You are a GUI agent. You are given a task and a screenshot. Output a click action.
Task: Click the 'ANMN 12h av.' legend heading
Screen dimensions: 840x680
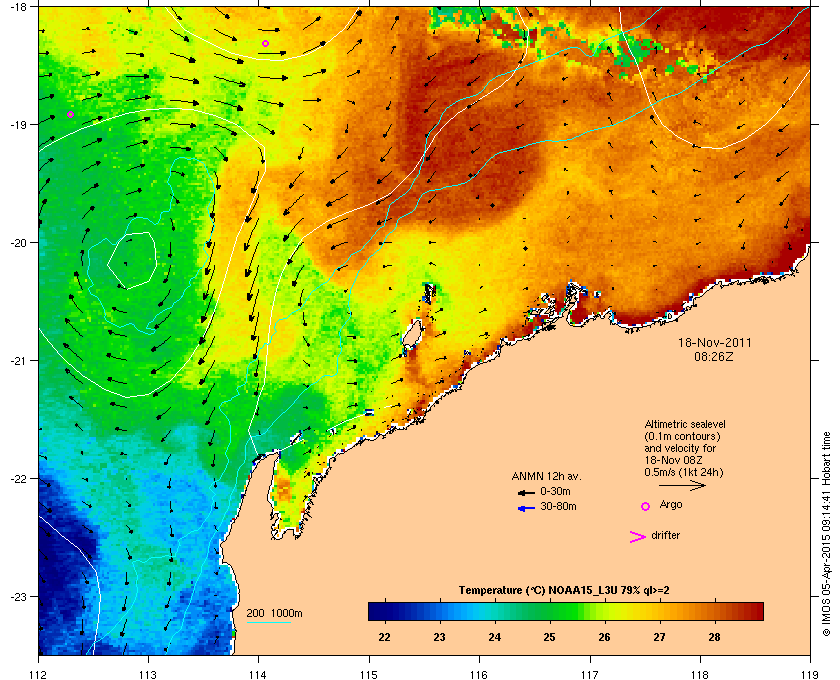[546, 476]
